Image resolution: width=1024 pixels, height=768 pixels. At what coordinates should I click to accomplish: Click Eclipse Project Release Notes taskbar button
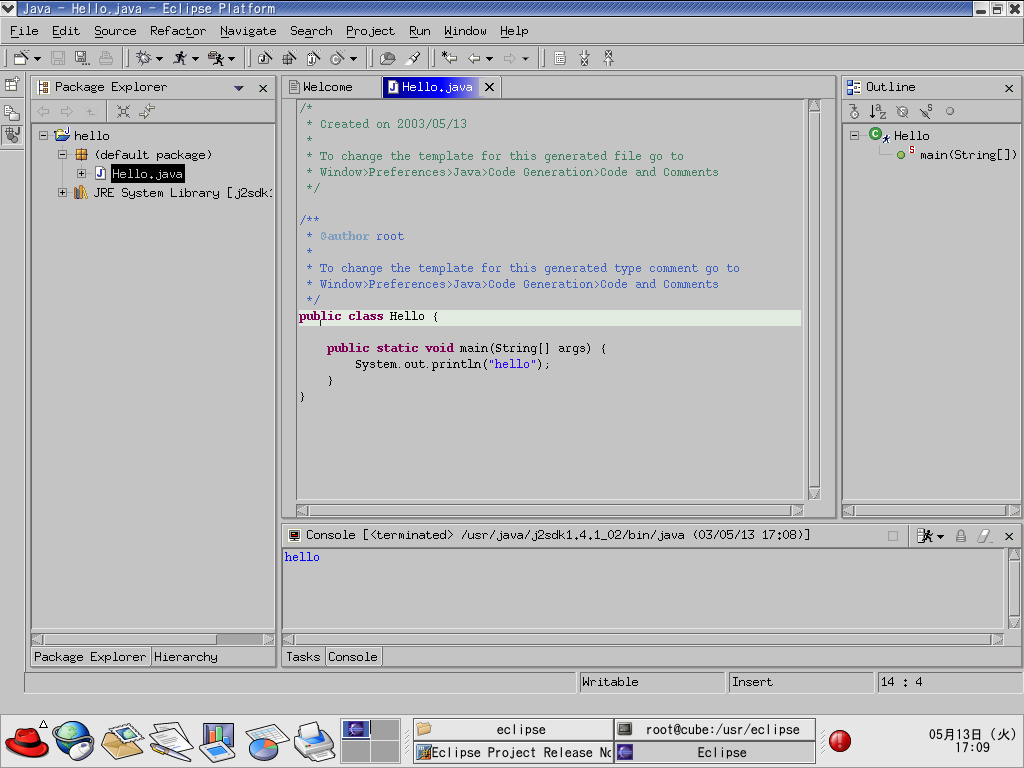[x=513, y=752]
